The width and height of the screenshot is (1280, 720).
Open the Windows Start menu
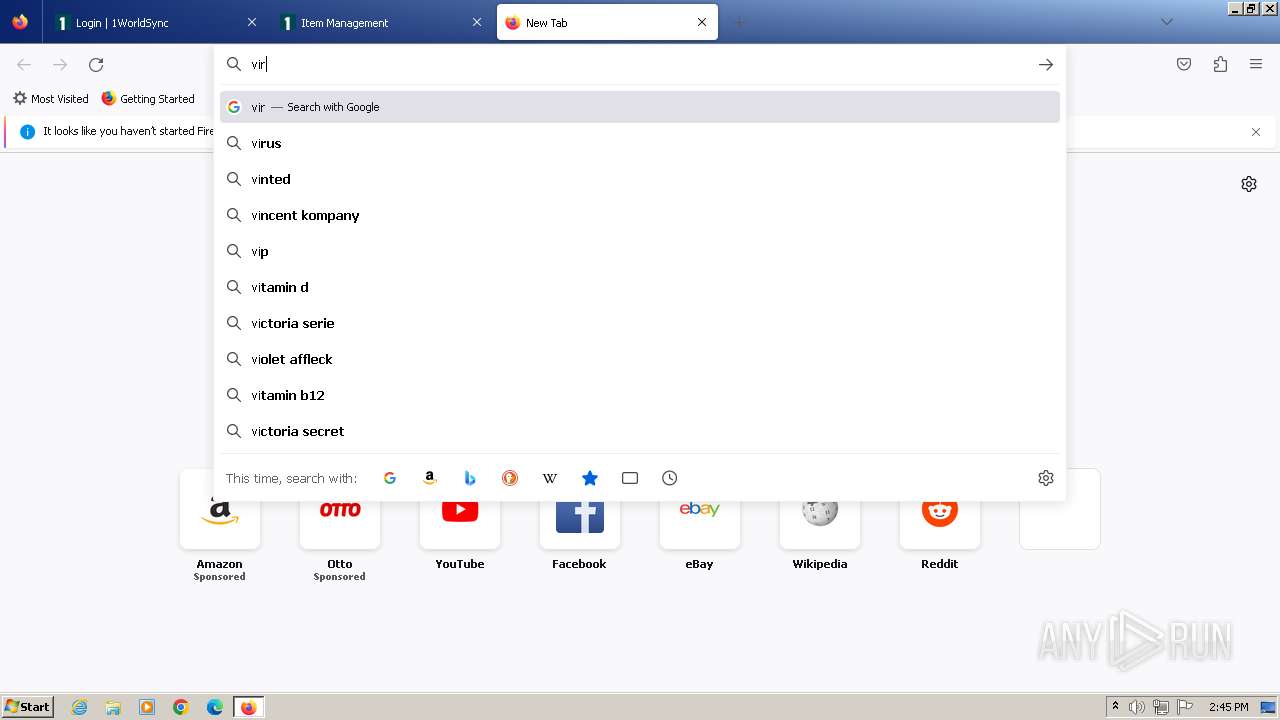click(28, 707)
